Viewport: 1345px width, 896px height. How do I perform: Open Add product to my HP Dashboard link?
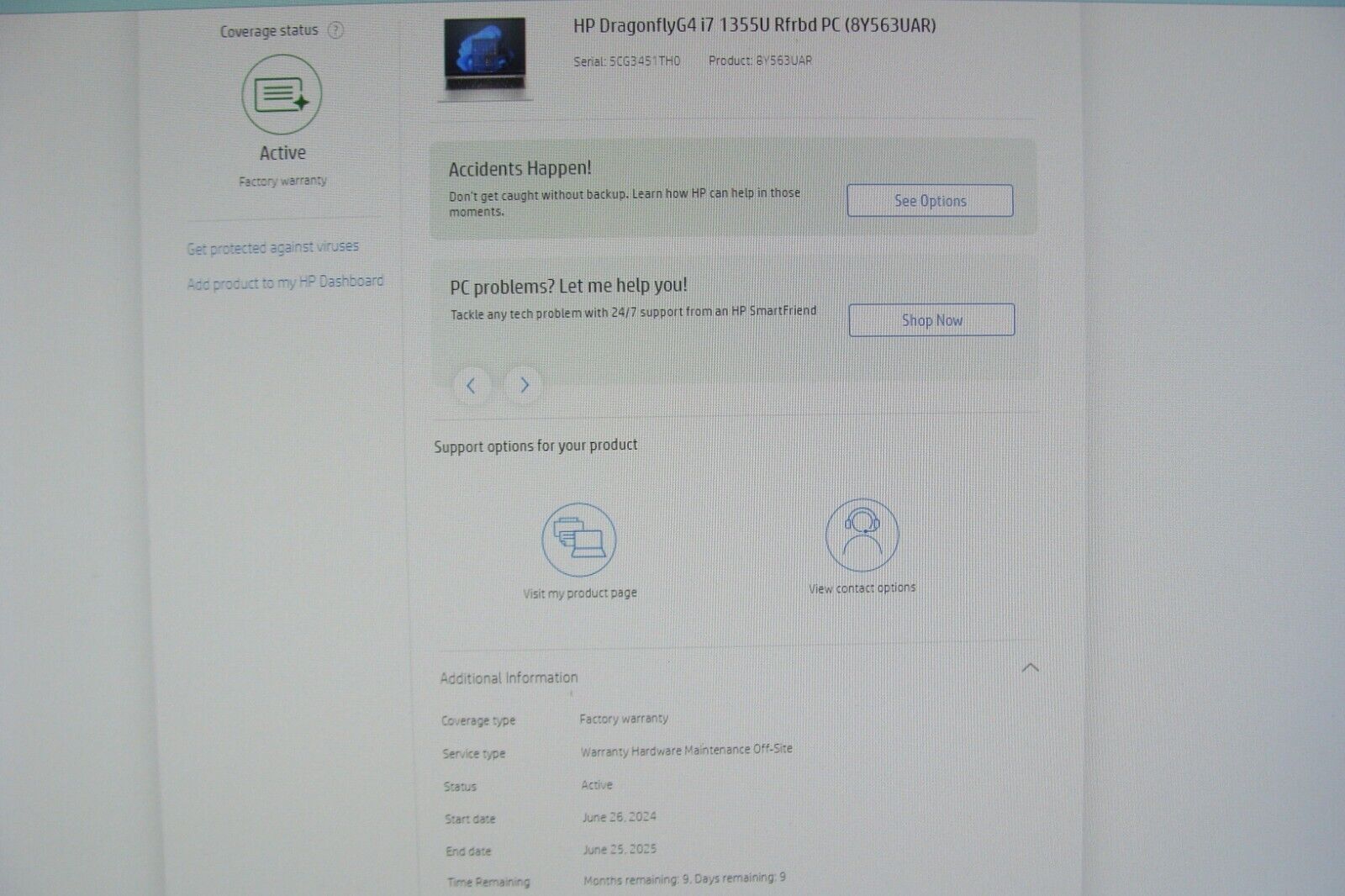click(x=285, y=282)
